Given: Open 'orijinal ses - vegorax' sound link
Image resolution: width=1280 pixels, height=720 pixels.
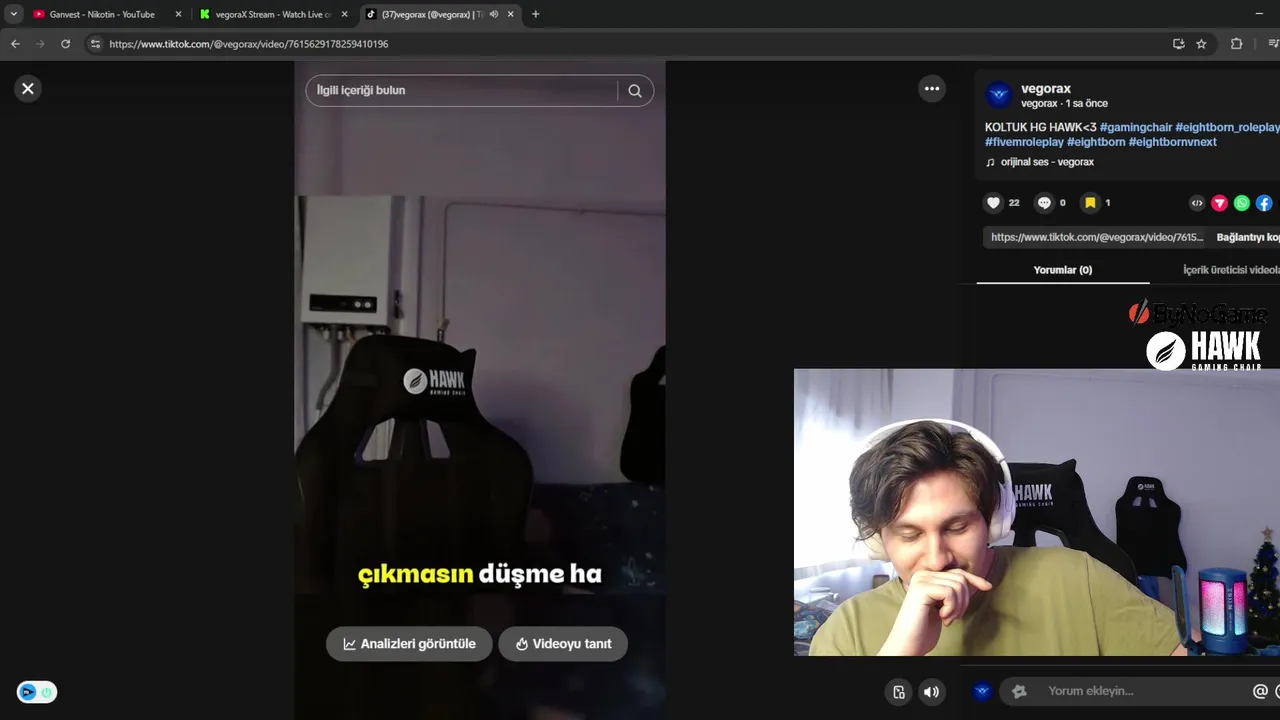Looking at the screenshot, I should coord(1047,162).
